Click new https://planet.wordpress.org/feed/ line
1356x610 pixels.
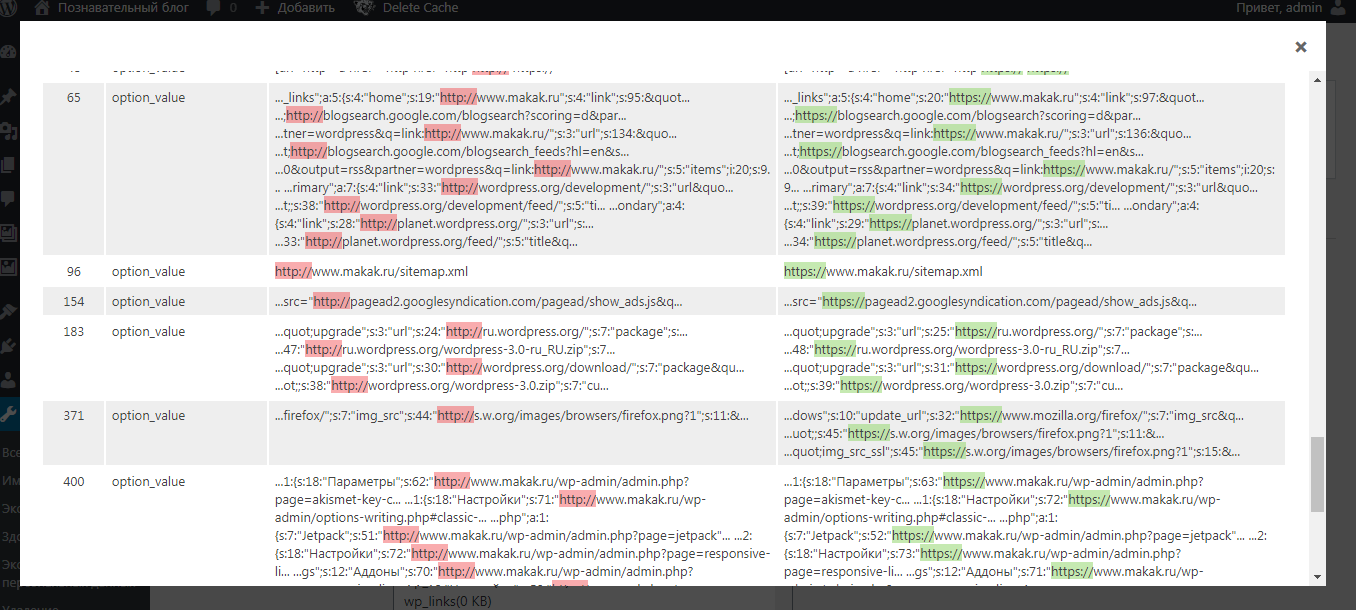coord(938,241)
